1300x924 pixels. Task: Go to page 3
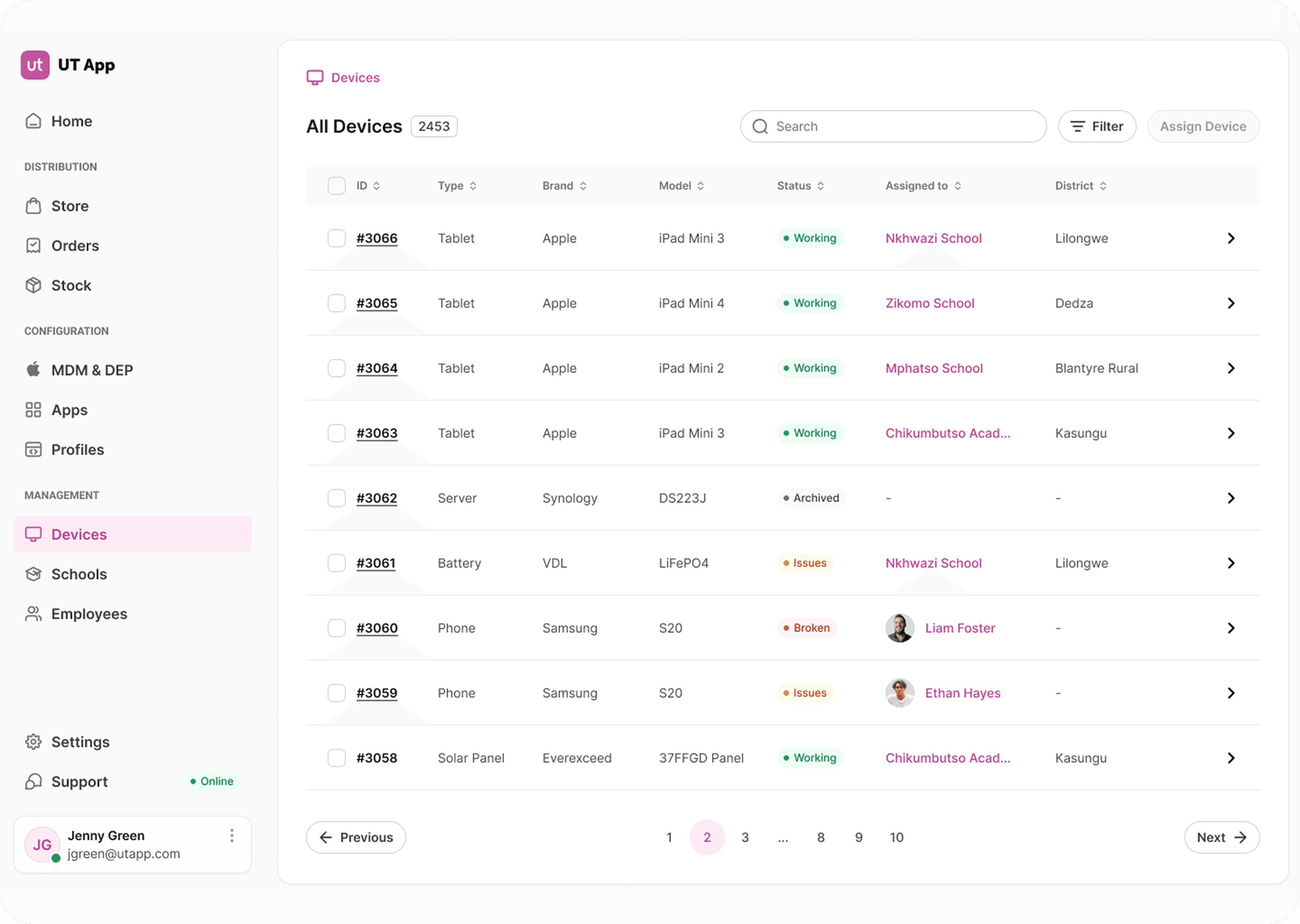pyautogui.click(x=745, y=837)
